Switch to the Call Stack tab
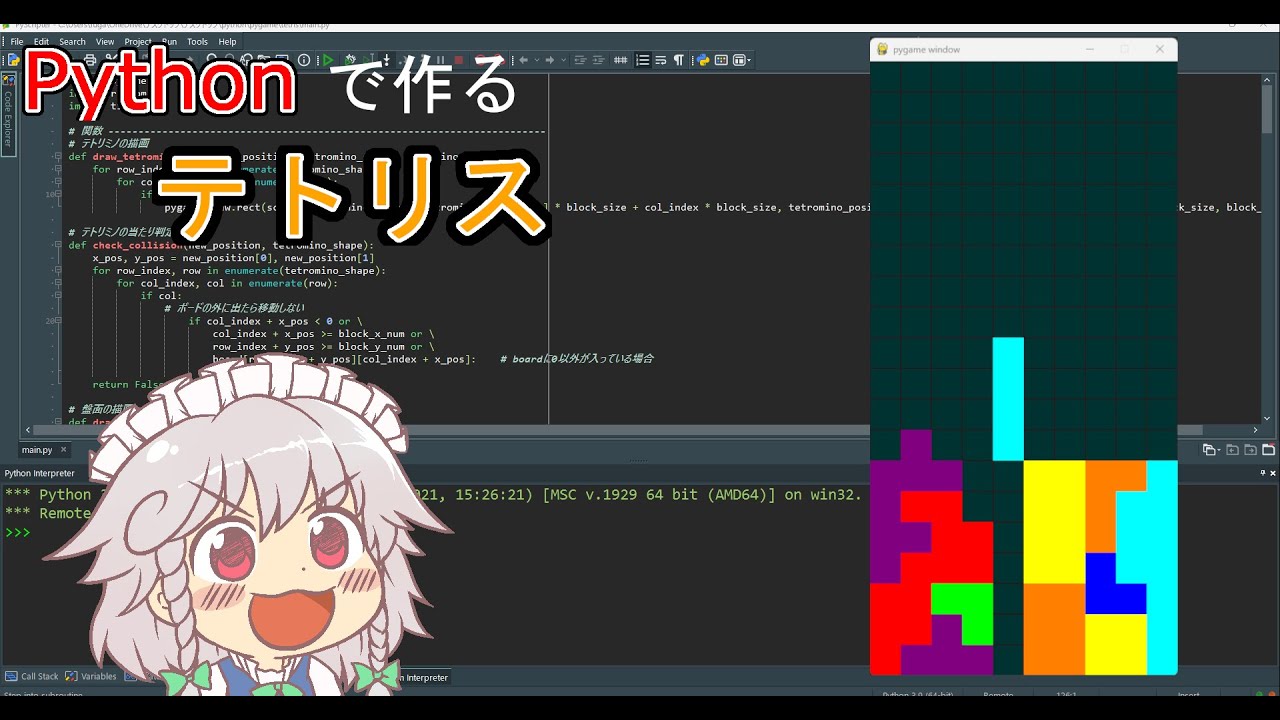Screen dimensions: 1280x720 pos(33,677)
